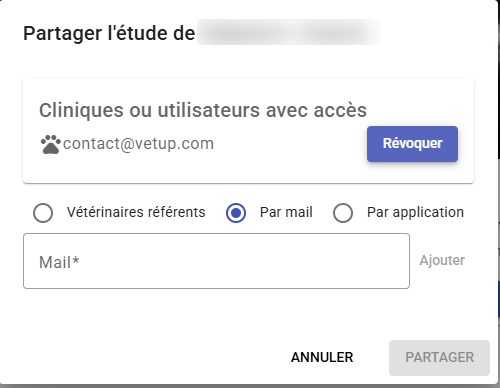Enable the Par application radio circle
Image resolution: width=500 pixels, height=388 pixels.
click(343, 213)
